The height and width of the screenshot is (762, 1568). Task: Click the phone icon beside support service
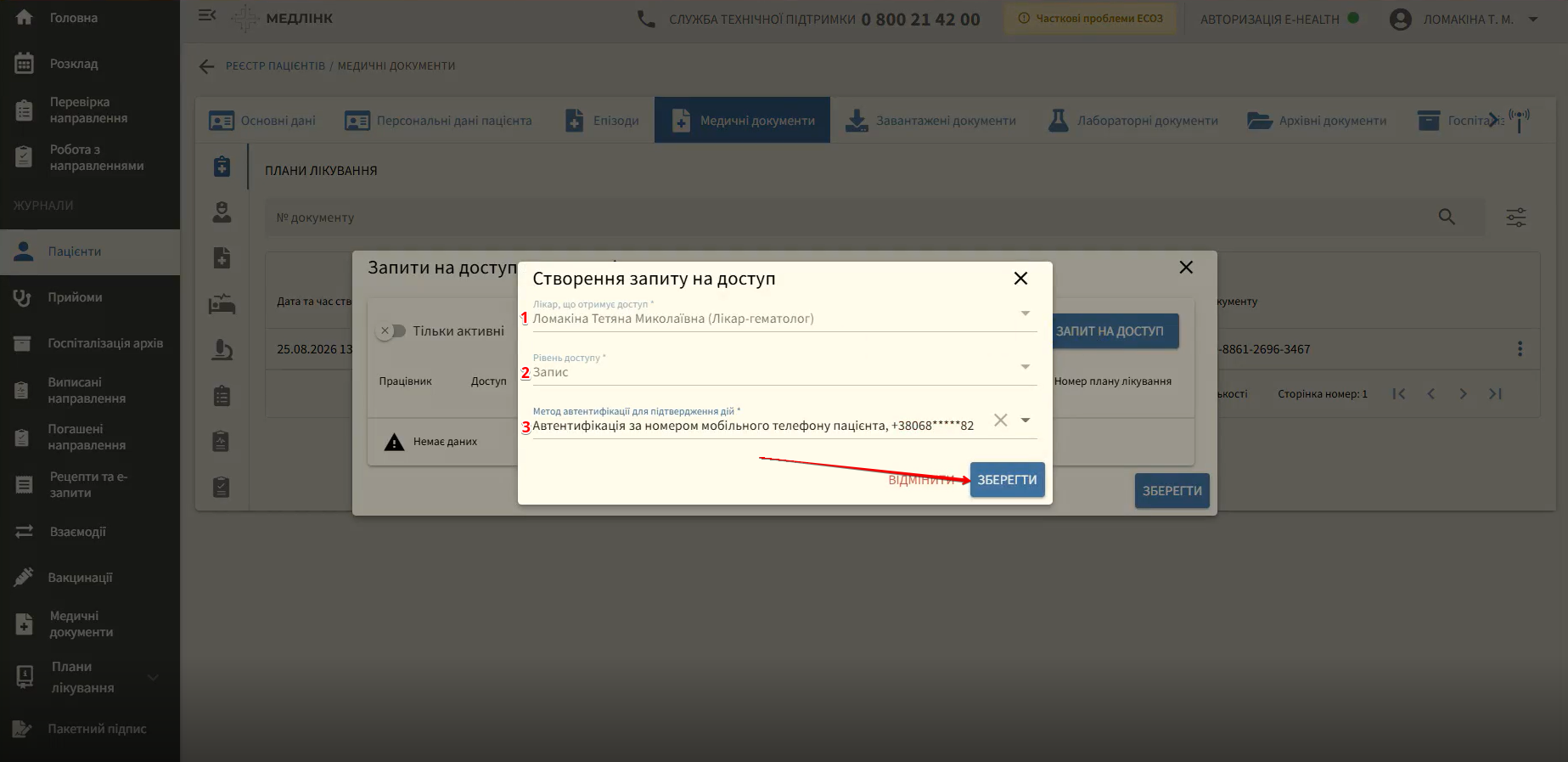pyautogui.click(x=646, y=19)
